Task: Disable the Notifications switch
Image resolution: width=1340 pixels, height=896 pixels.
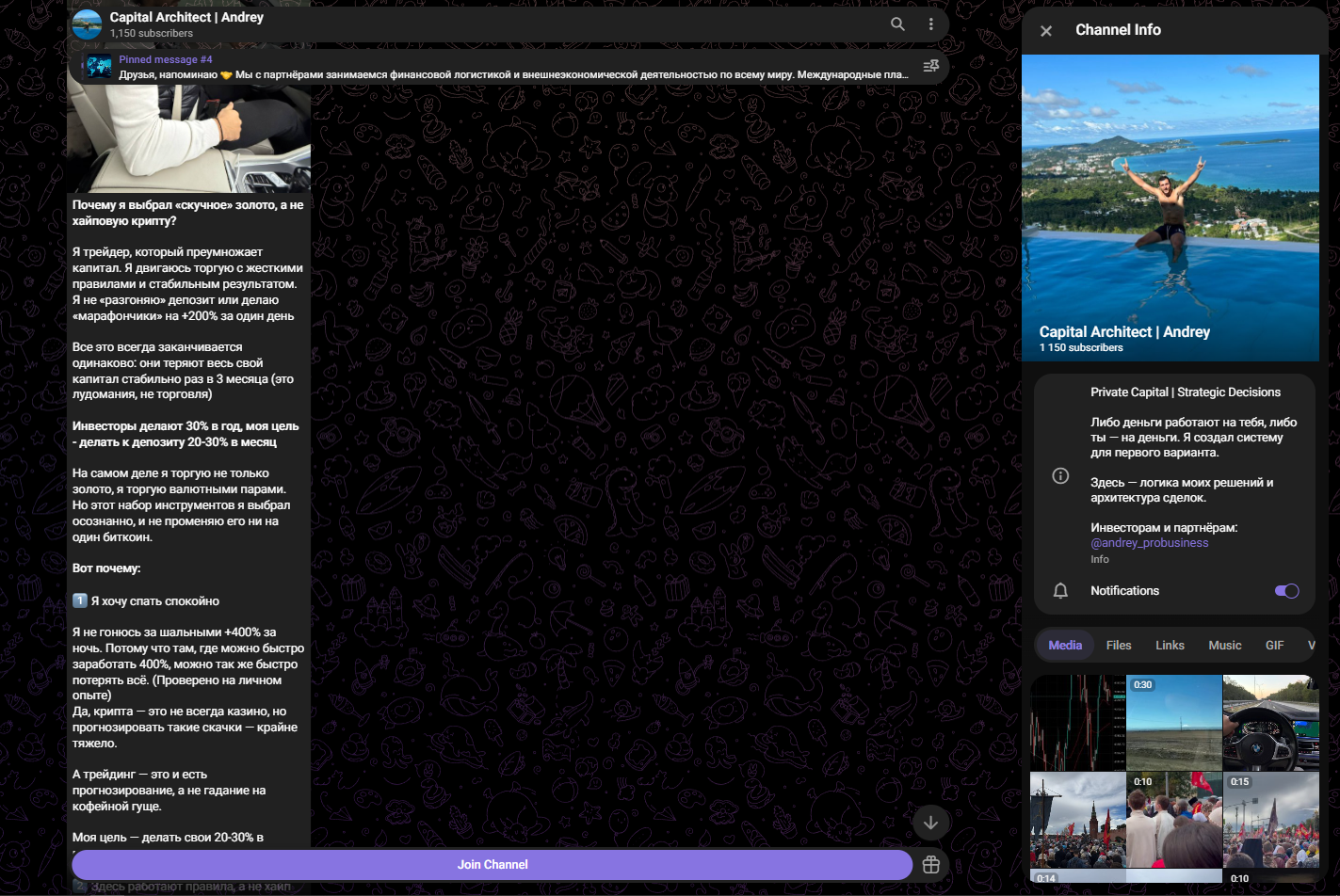Action: click(x=1286, y=591)
